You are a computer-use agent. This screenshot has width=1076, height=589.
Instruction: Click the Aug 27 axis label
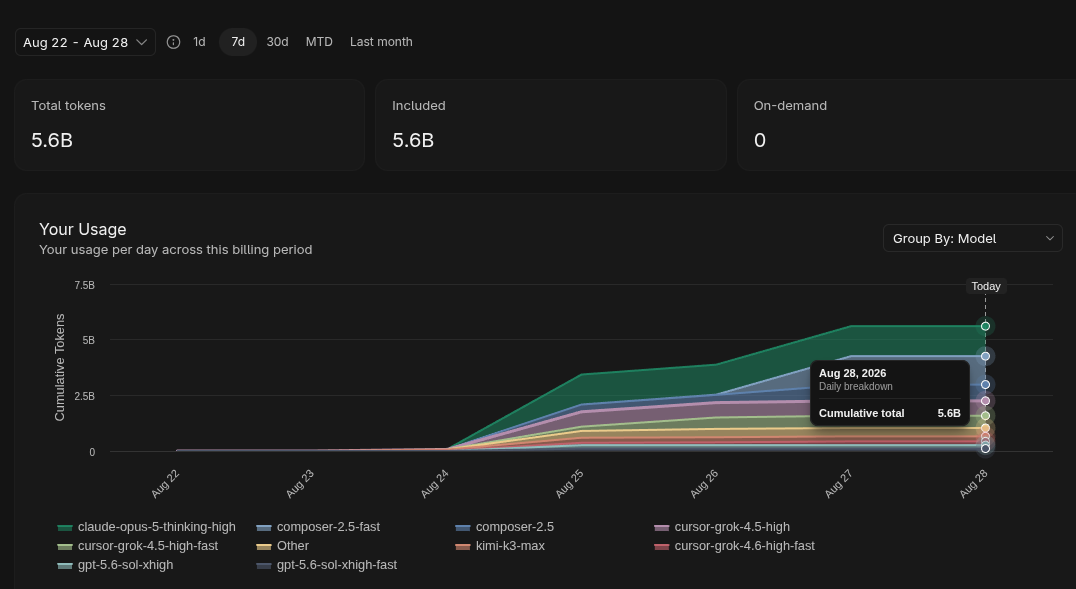click(839, 483)
